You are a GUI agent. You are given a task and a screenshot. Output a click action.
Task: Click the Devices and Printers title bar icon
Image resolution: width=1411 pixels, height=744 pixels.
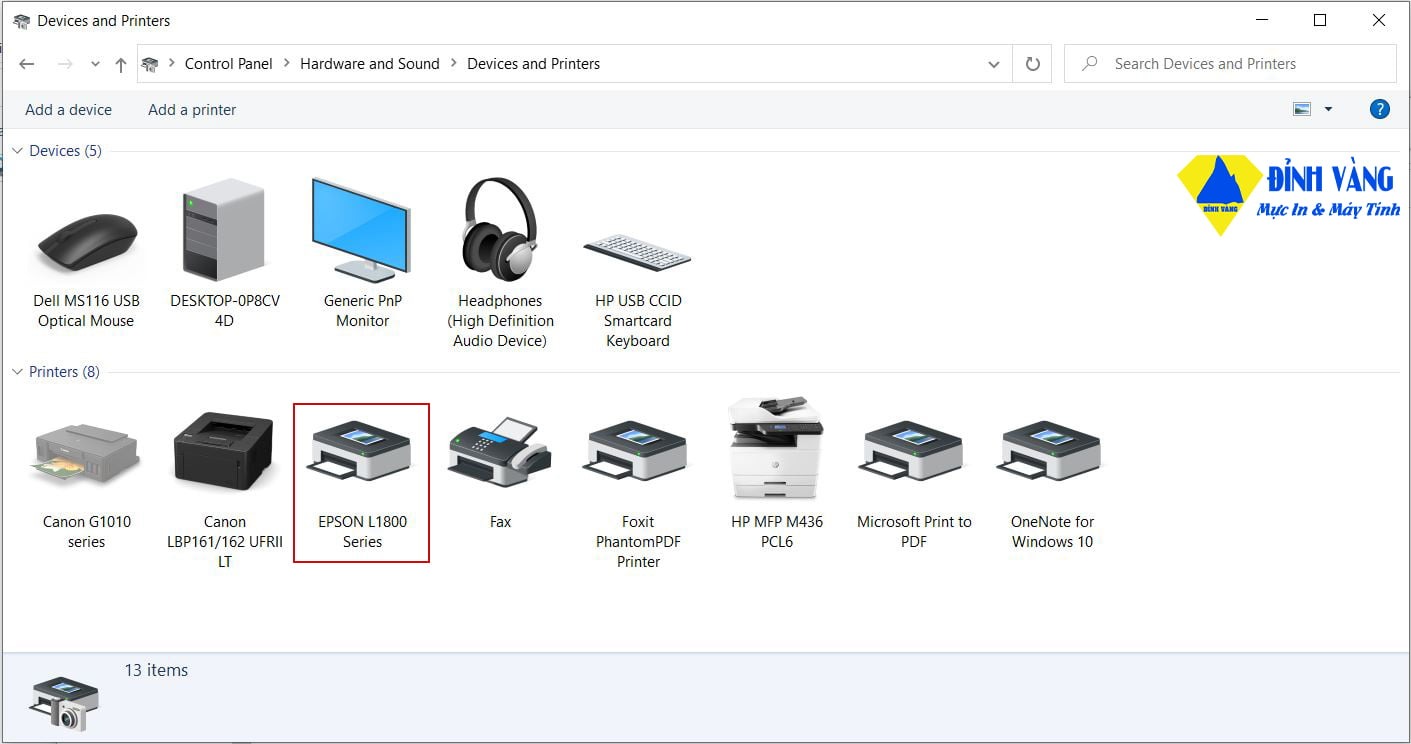point(21,21)
